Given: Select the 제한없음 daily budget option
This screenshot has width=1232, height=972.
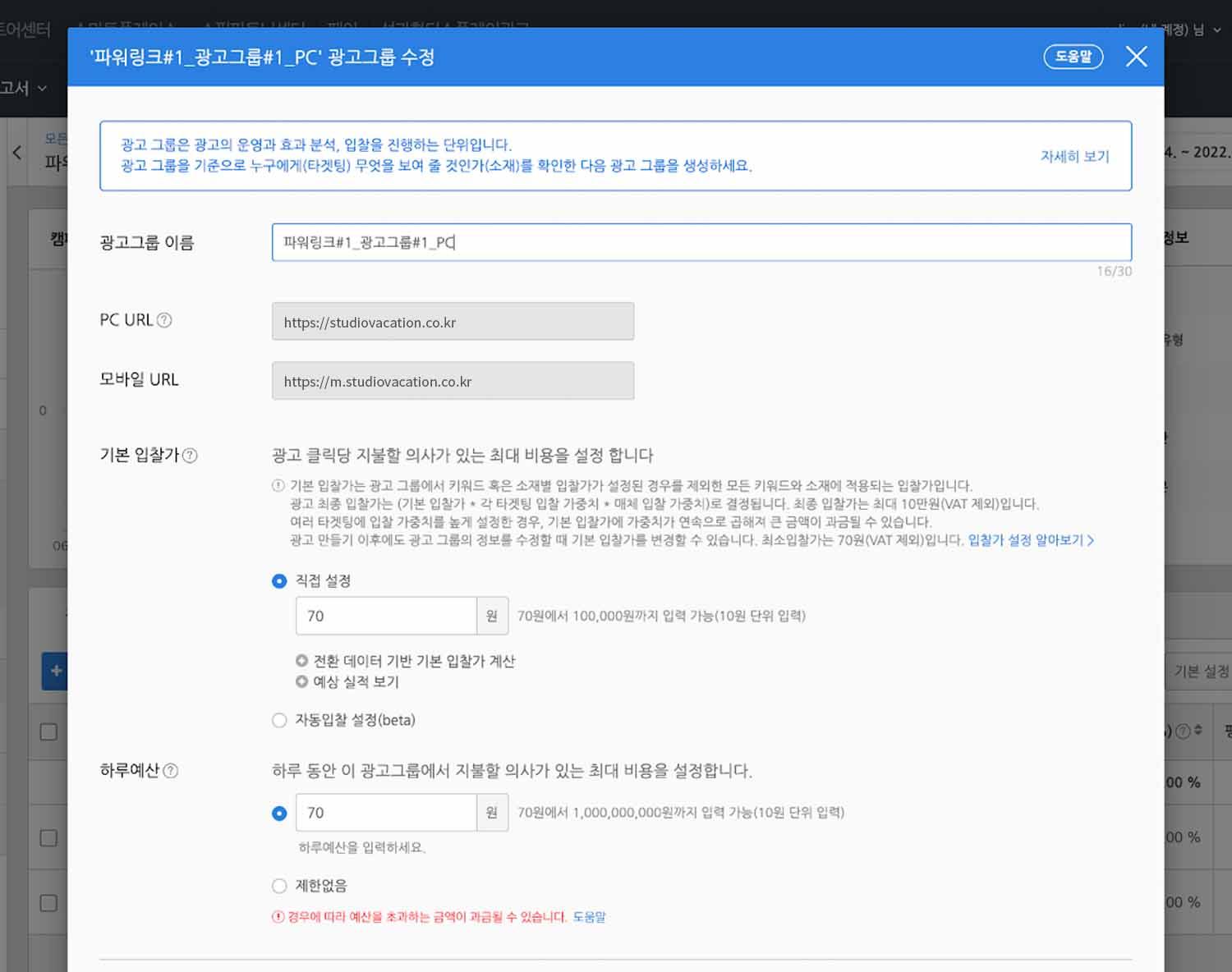Looking at the screenshot, I should (x=279, y=886).
